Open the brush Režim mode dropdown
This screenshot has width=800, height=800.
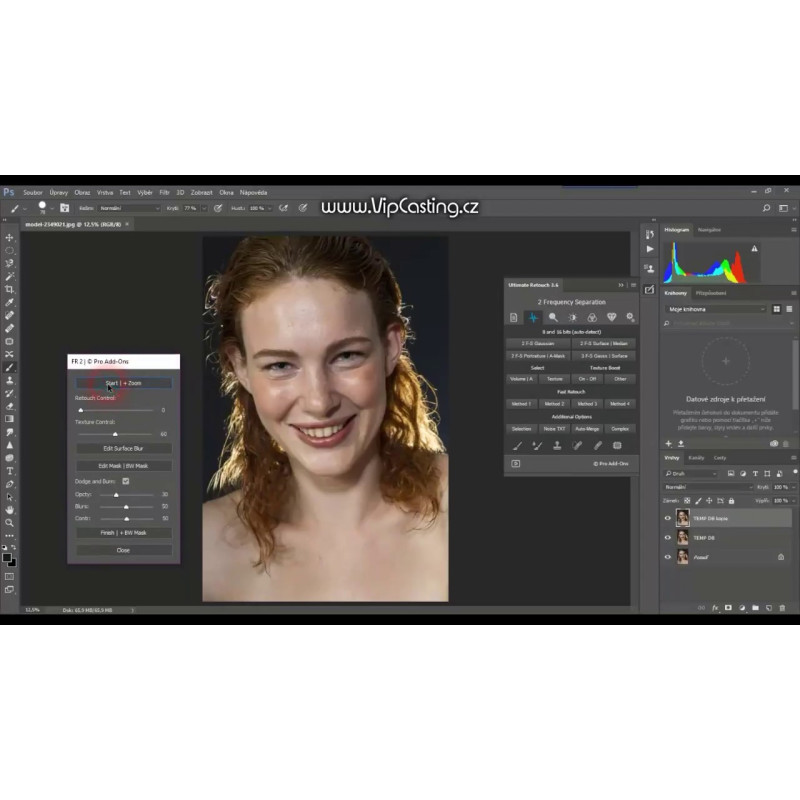tap(128, 208)
